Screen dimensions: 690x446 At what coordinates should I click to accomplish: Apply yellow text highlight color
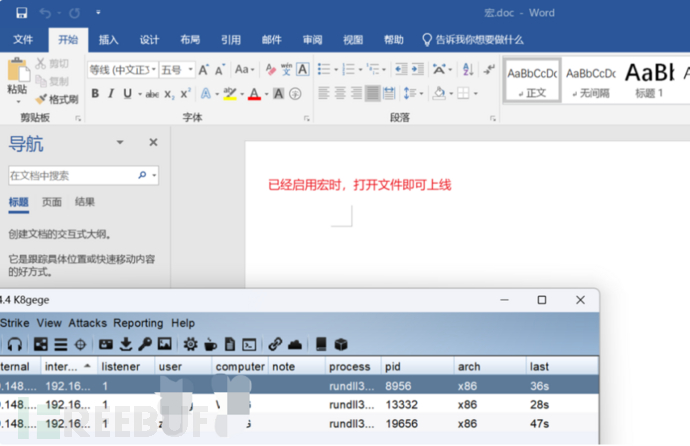click(x=230, y=93)
